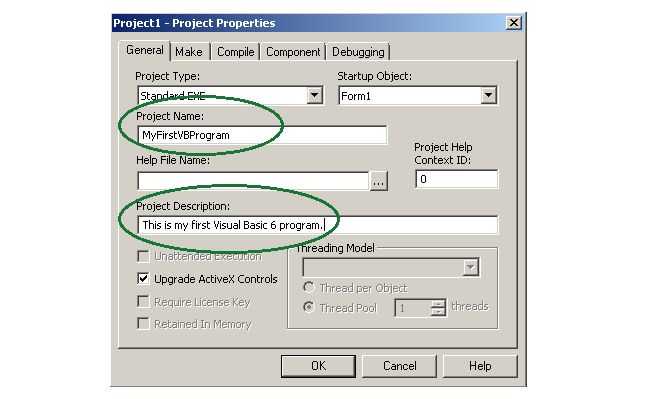Select the Thread Pool radio button

coord(308,307)
